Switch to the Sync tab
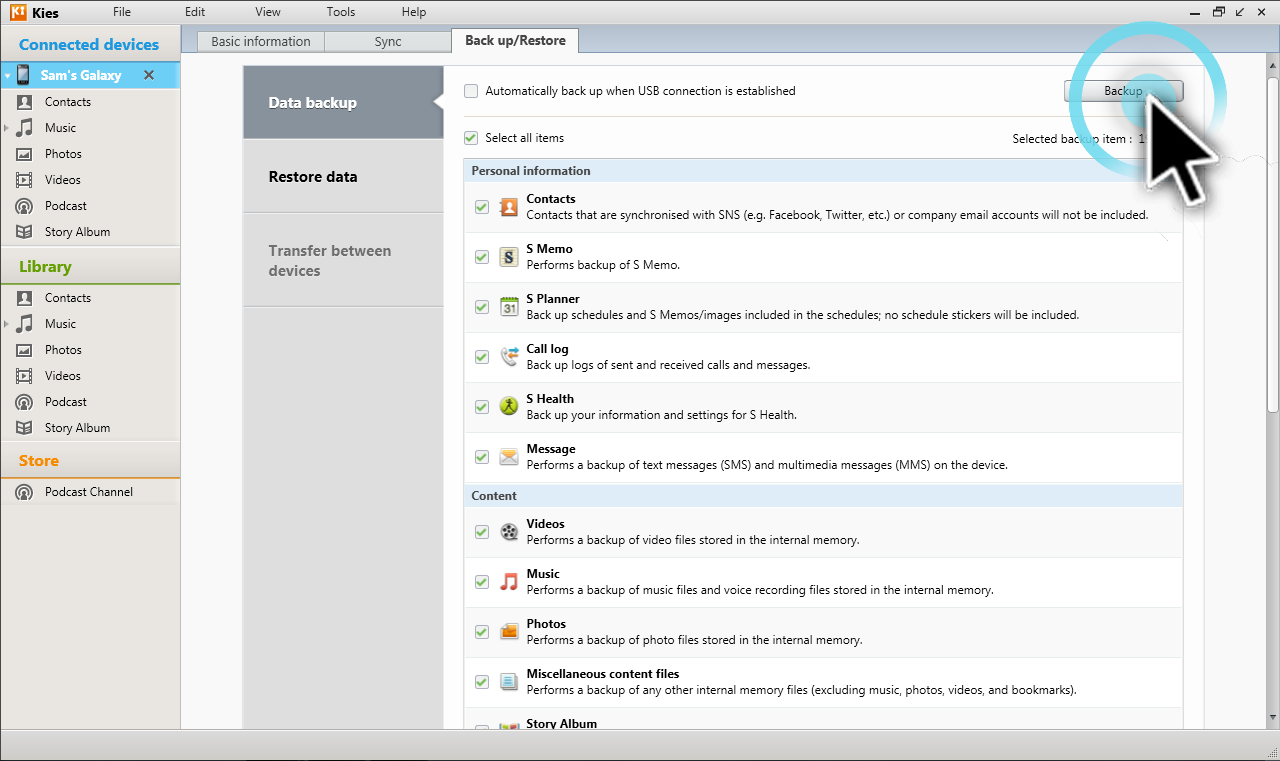 388,41
